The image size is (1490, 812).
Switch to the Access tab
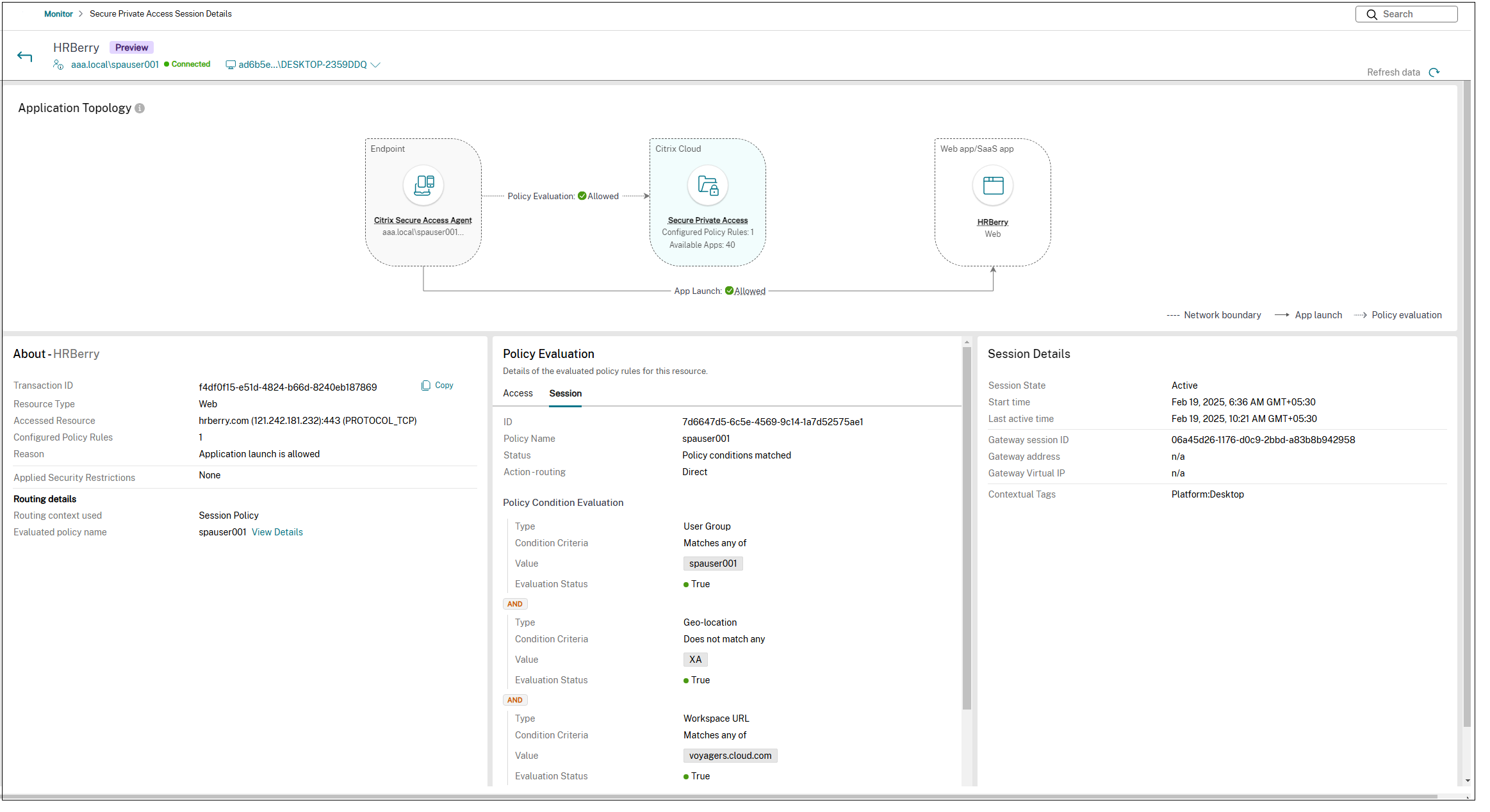tap(518, 393)
